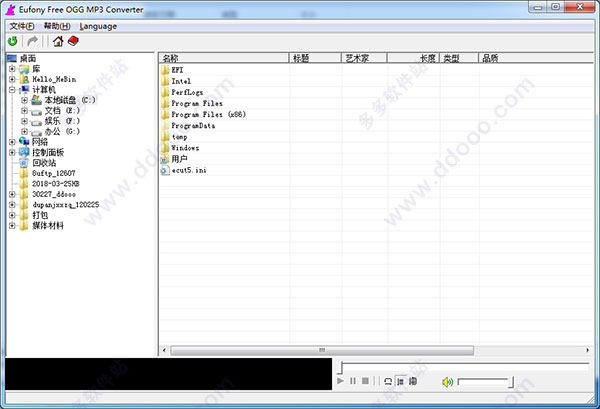Sort by the 类型 column header
Image resolution: width=600 pixels, height=409 pixels.
(459, 58)
